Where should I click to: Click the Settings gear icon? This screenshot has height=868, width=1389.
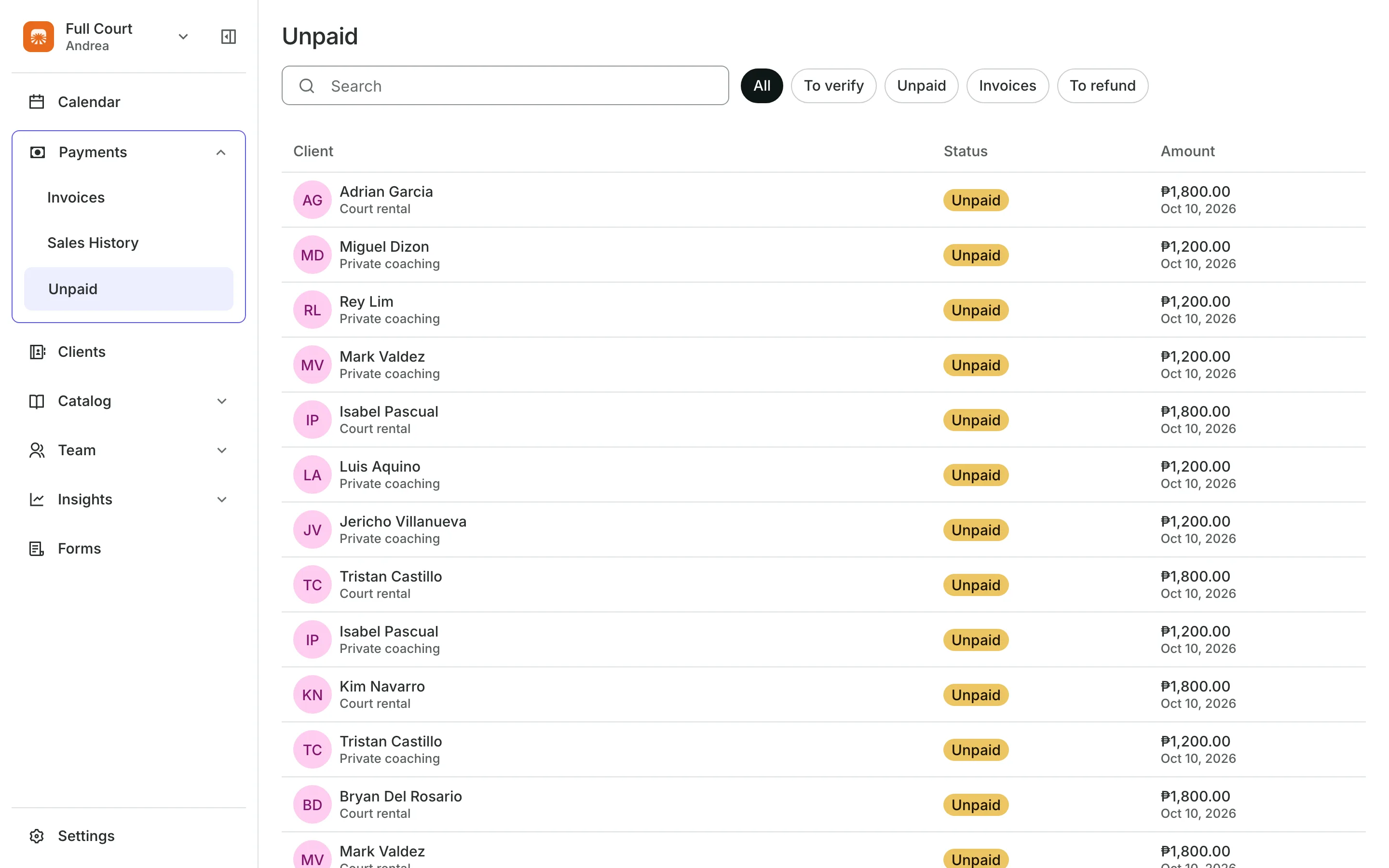37,836
